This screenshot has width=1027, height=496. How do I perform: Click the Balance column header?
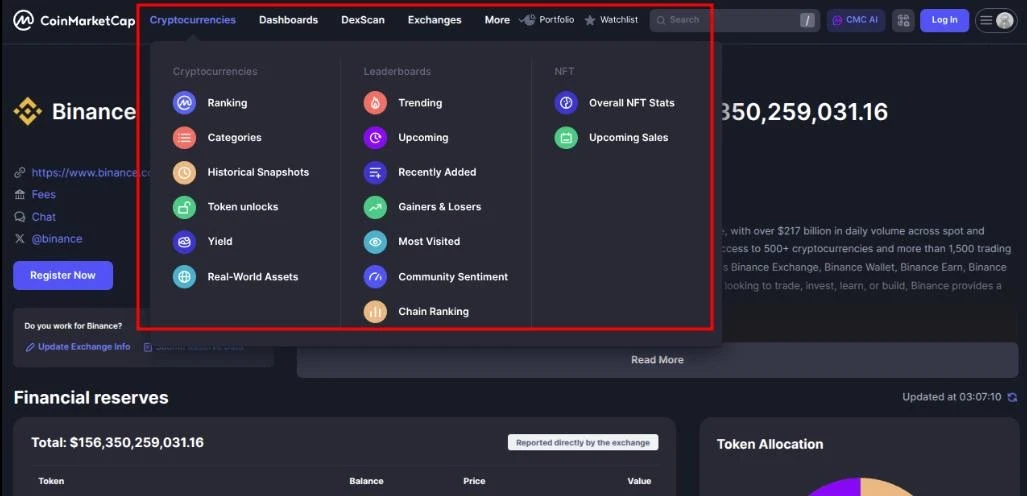pyautogui.click(x=366, y=481)
